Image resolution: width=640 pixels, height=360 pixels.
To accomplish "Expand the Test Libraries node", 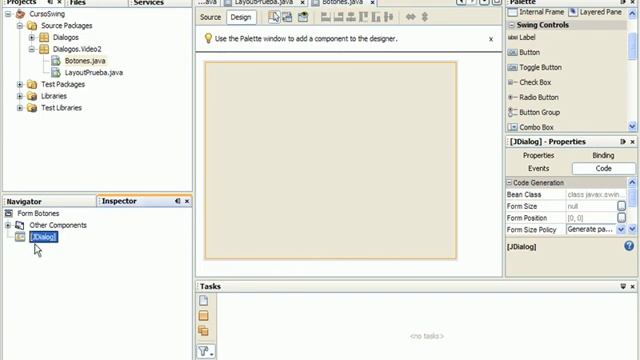I will coord(20,108).
